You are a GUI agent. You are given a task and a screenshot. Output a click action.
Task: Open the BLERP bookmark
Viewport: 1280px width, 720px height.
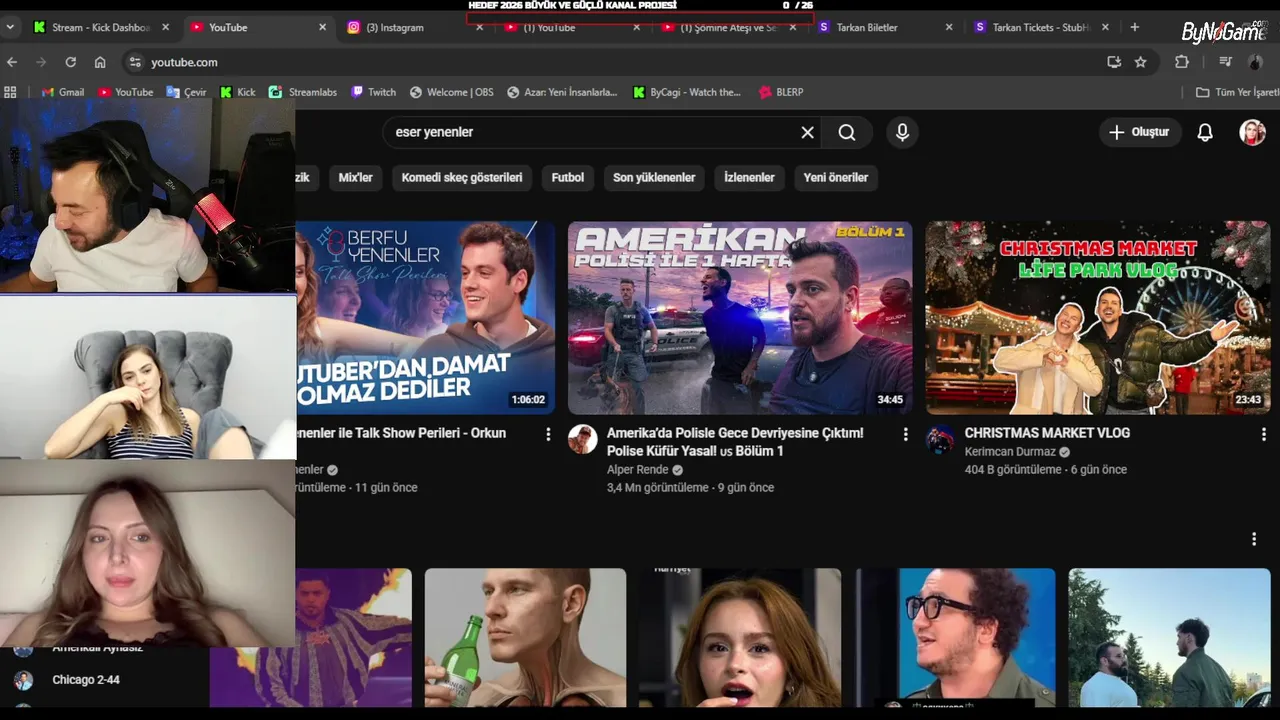point(781,92)
